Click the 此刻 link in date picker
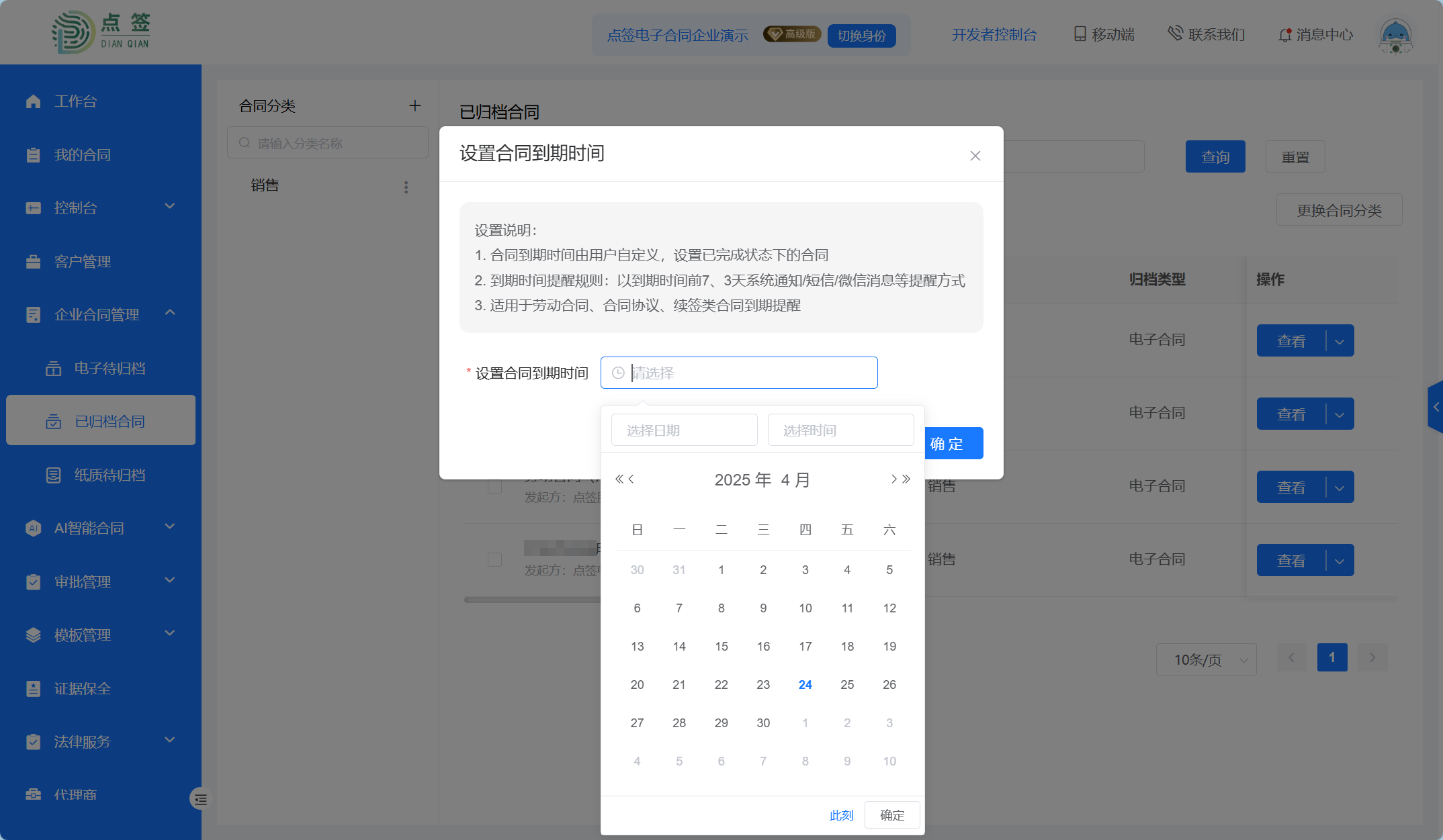Screen dimensions: 1443x840 (x=841, y=815)
